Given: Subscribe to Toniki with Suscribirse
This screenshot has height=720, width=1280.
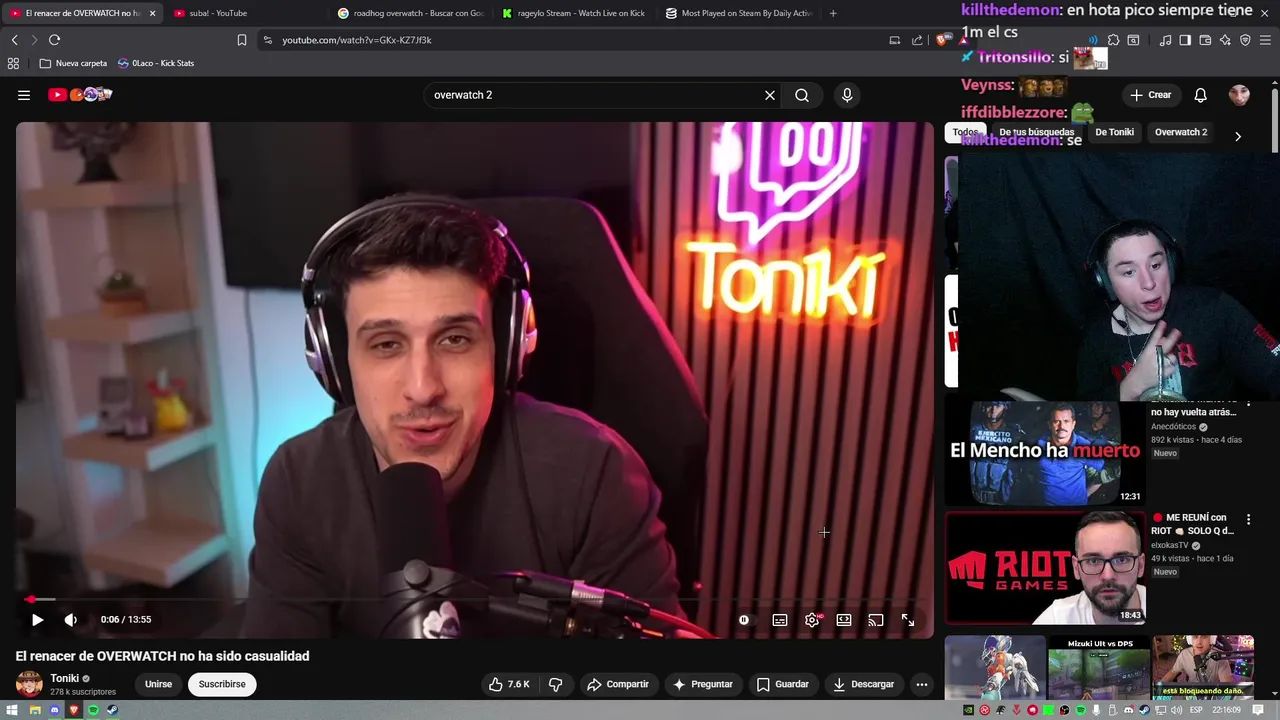Looking at the screenshot, I should (x=222, y=684).
